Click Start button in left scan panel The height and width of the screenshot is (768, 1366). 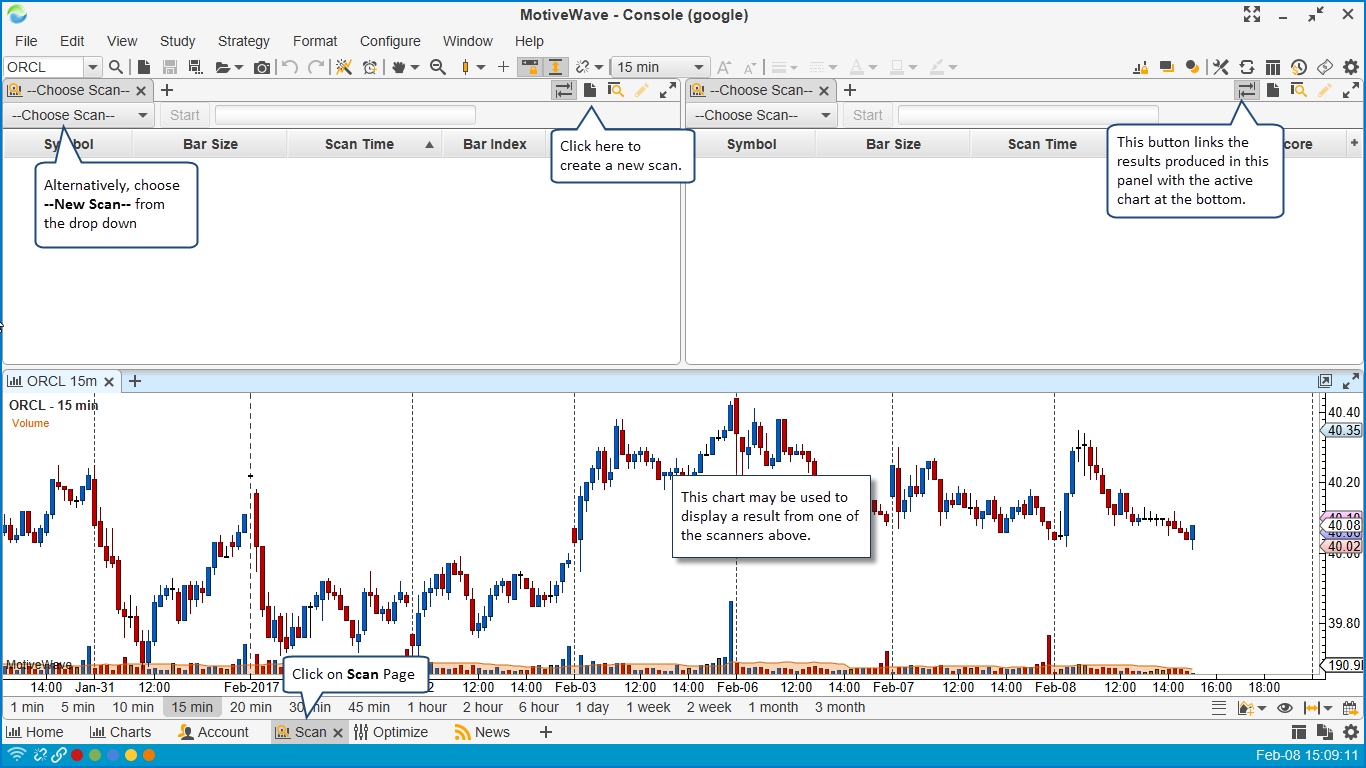[185, 115]
